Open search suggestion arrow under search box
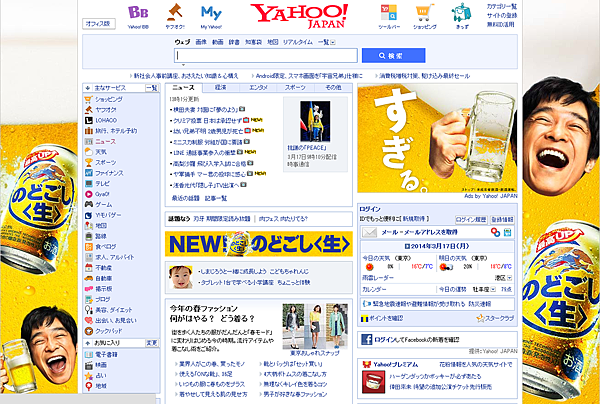Viewport: 600px width, 404px height. coord(183,65)
